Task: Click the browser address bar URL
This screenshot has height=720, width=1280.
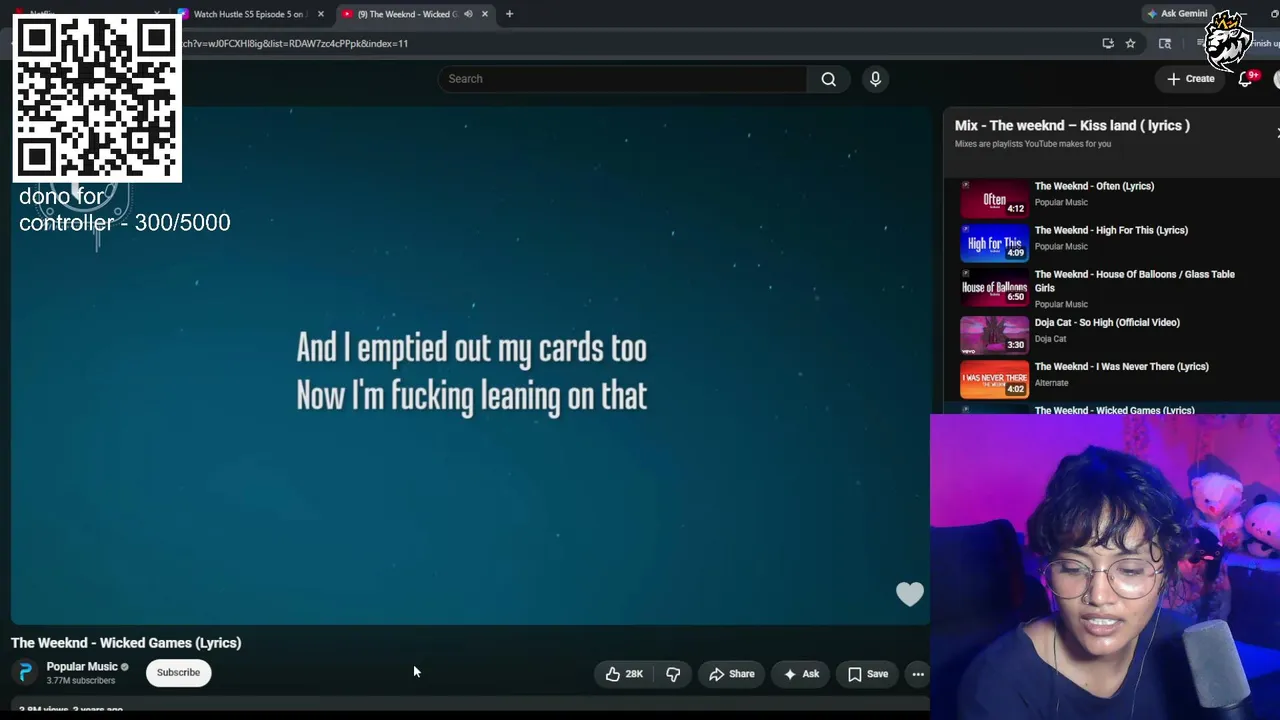Action: pos(295,43)
